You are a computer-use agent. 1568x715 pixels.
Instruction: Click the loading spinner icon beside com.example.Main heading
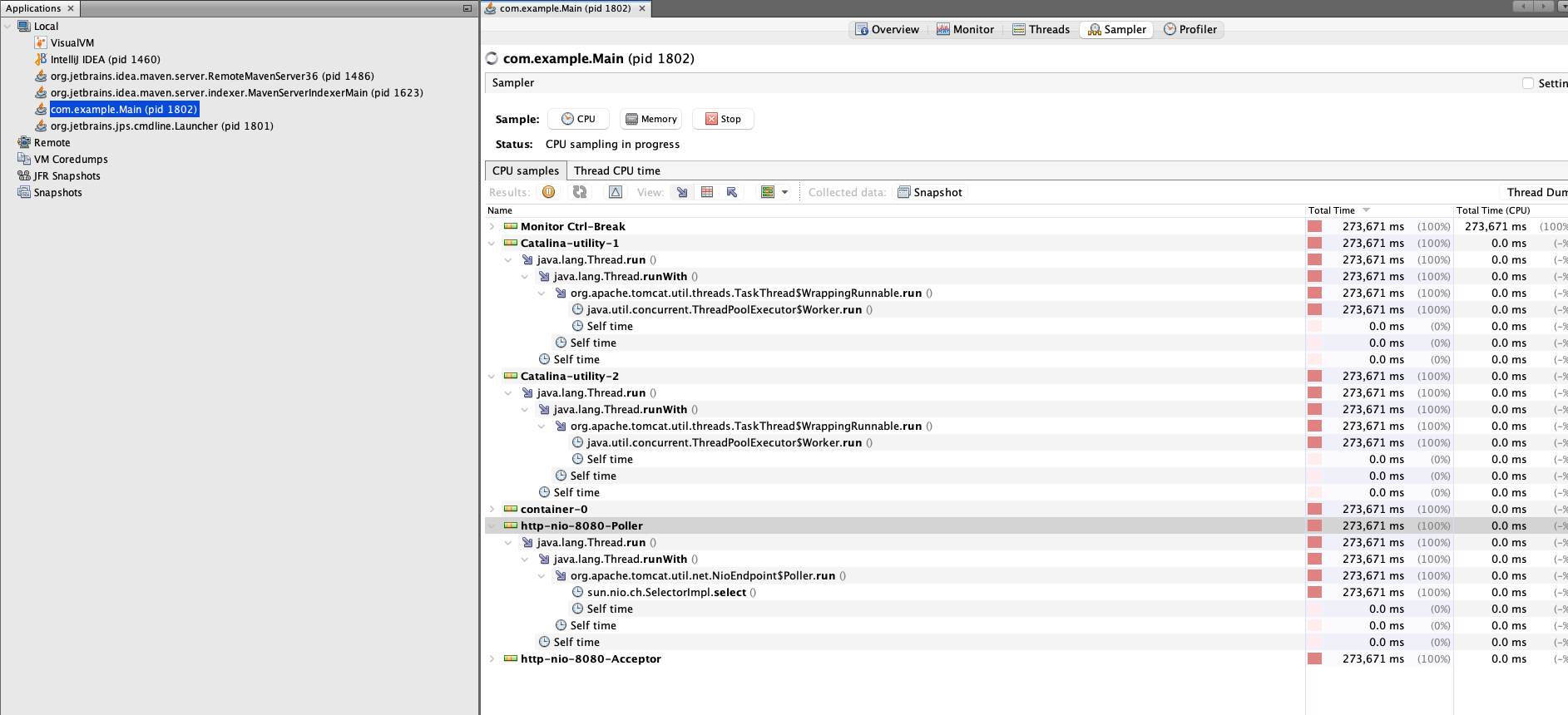492,58
